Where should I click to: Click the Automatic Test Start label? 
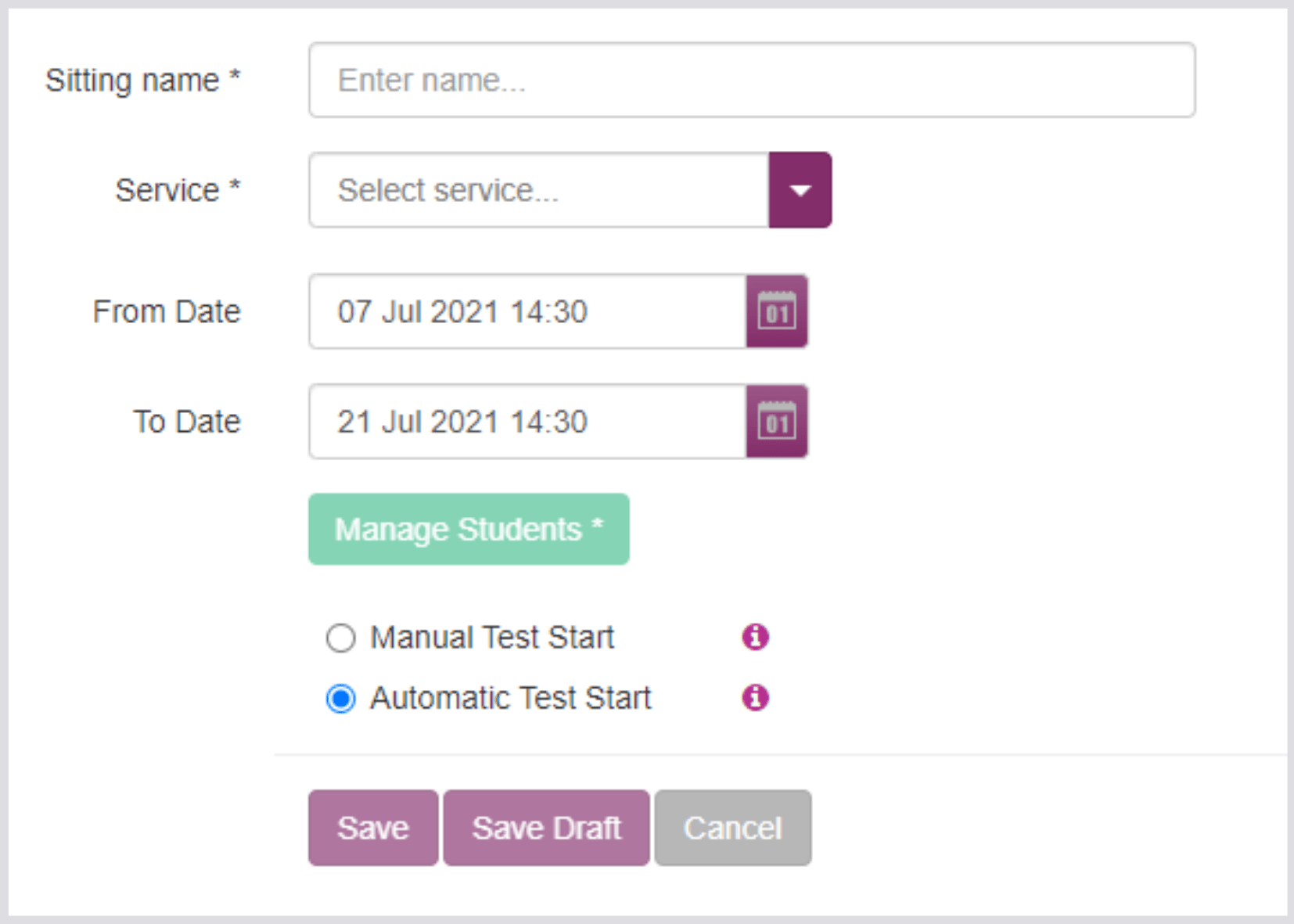click(510, 698)
